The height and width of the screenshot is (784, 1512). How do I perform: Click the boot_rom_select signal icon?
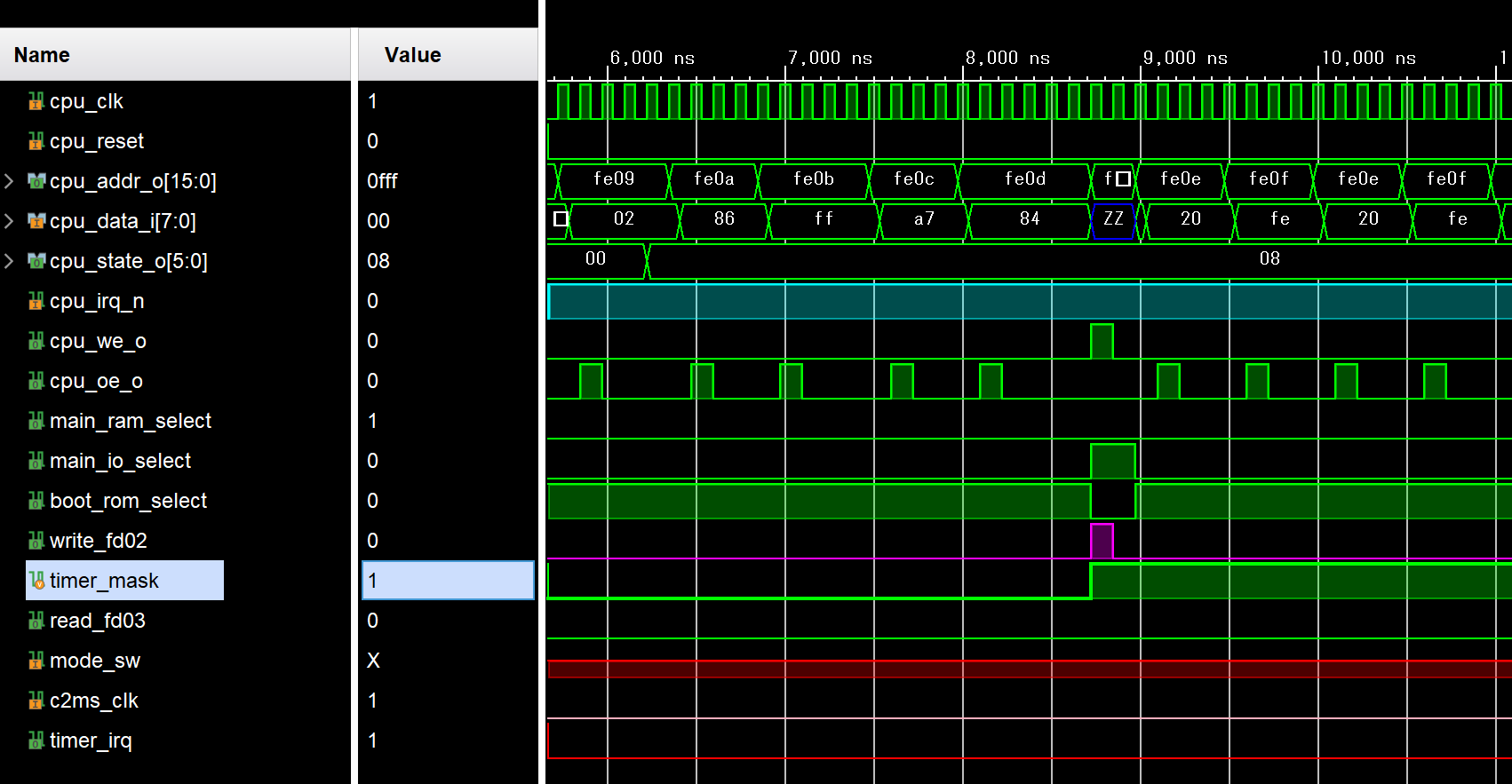36,502
